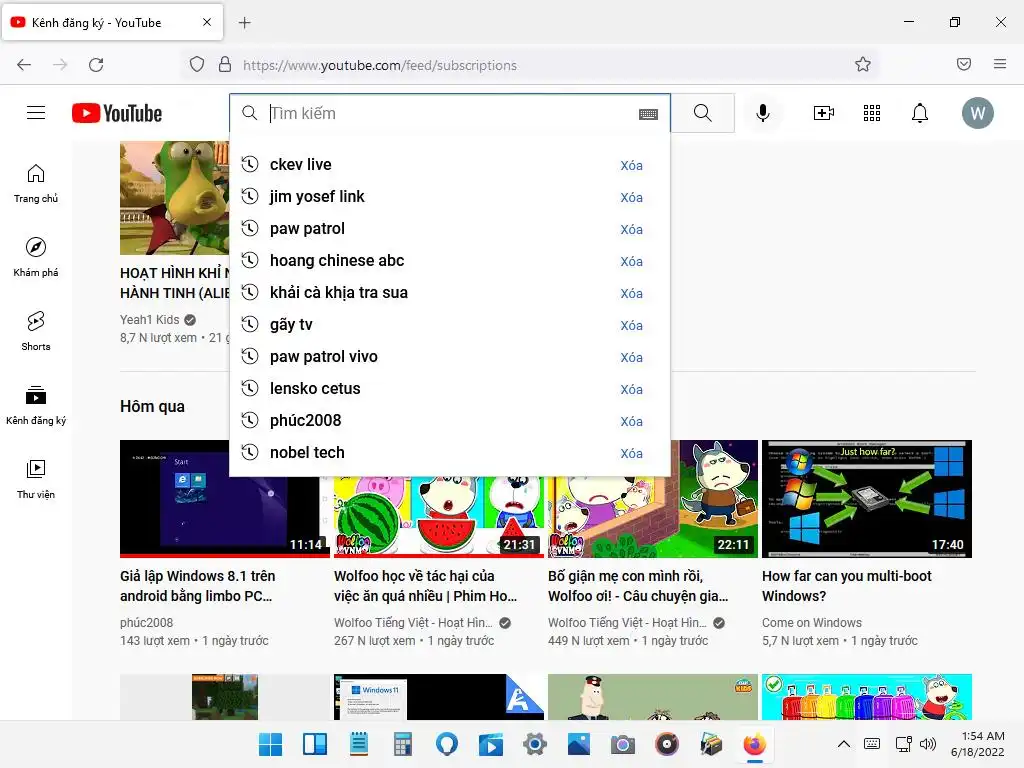Viewport: 1024px width, 768px height.
Task: Open Windows Start menu
Action: click(270, 744)
